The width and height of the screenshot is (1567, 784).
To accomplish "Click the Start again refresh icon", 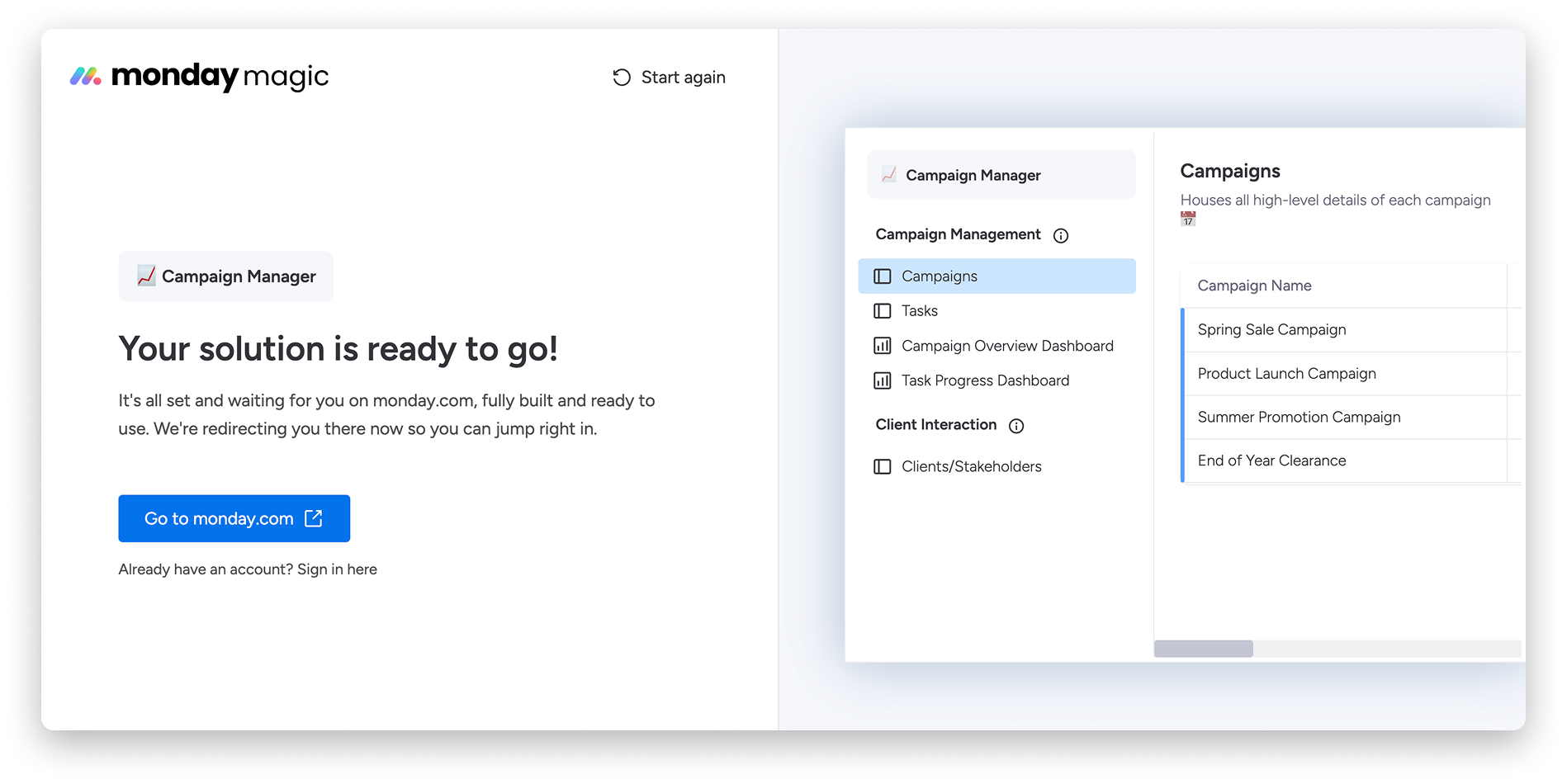I will [622, 78].
